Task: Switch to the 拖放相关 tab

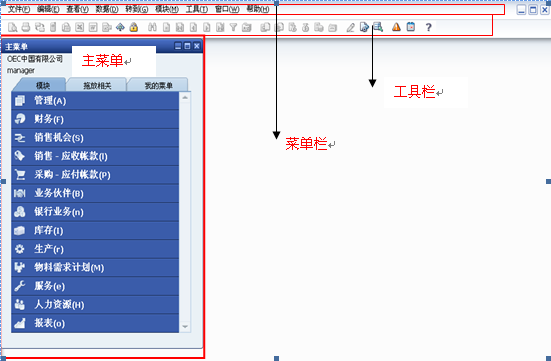Action: 97,85
